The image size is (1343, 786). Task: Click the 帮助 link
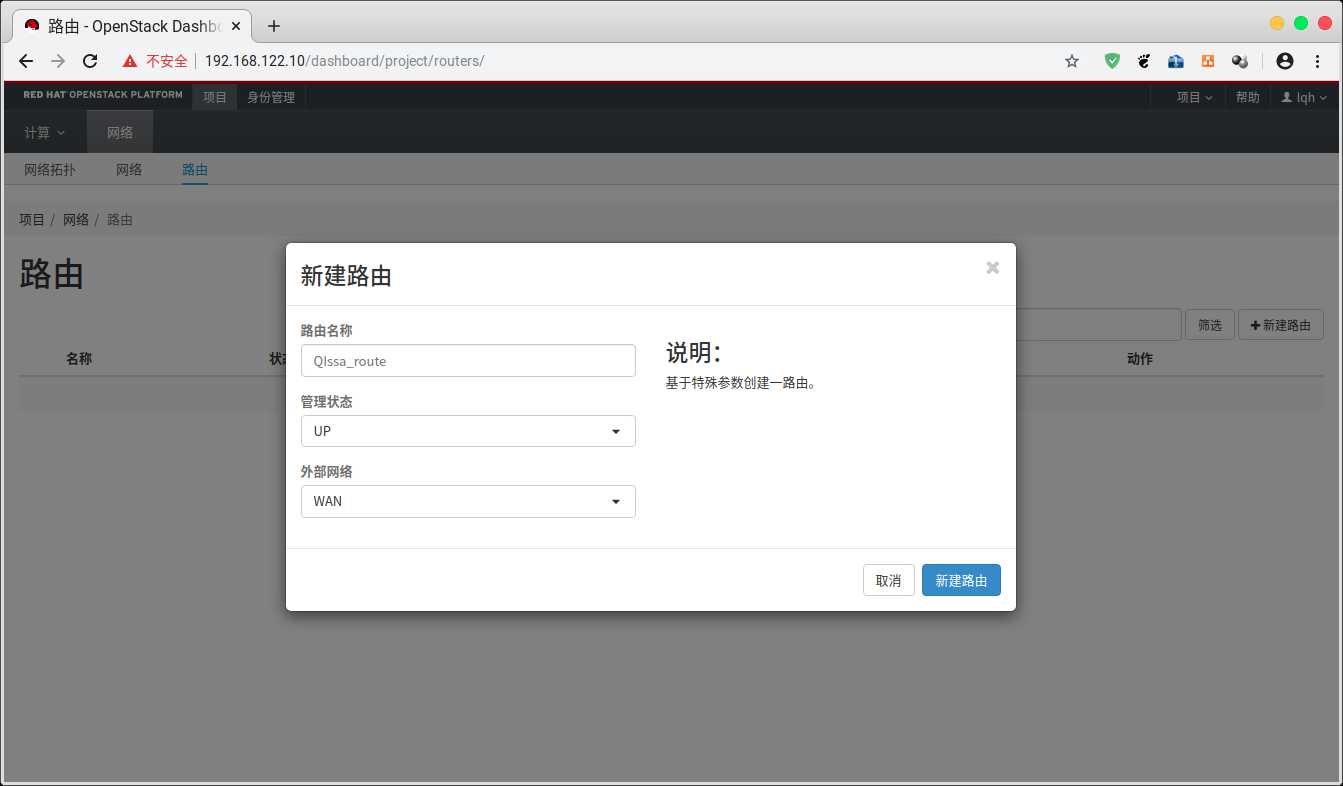(x=1247, y=97)
